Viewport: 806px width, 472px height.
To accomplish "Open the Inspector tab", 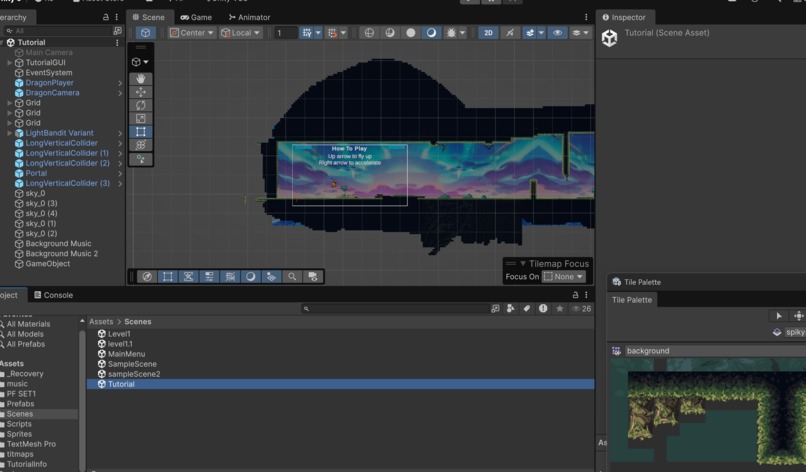I will click(x=624, y=17).
